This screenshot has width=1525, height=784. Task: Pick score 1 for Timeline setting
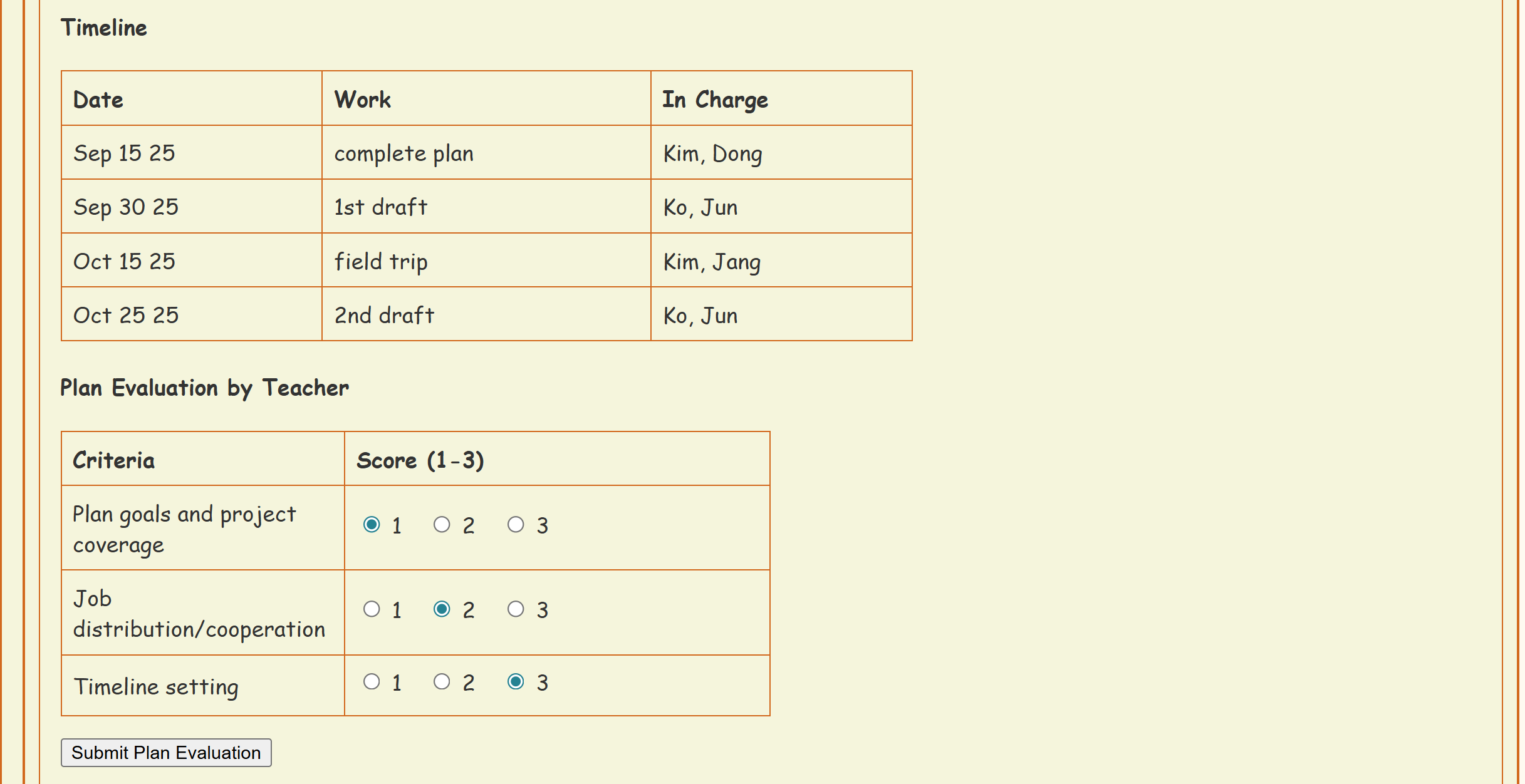point(372,682)
